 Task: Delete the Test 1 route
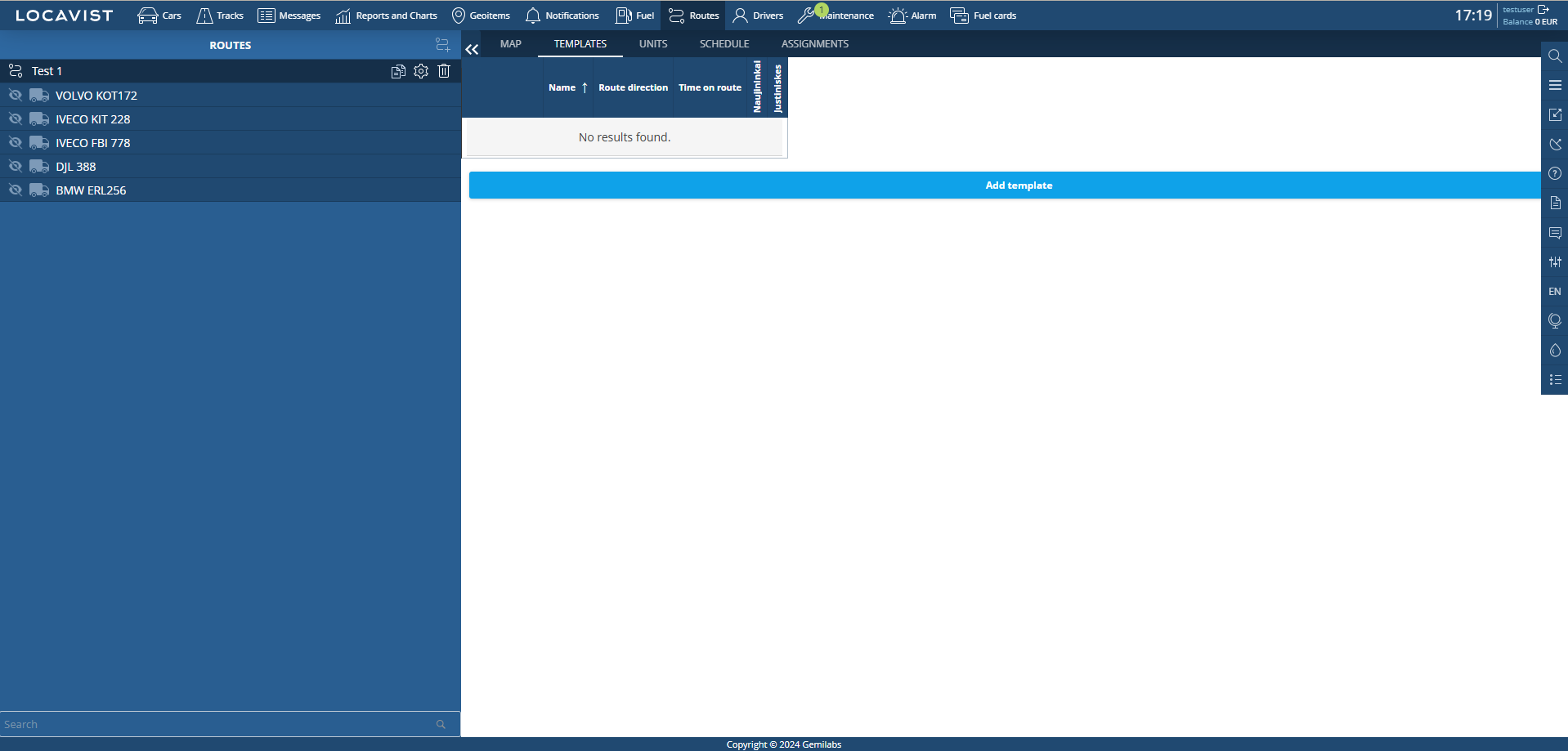click(444, 71)
